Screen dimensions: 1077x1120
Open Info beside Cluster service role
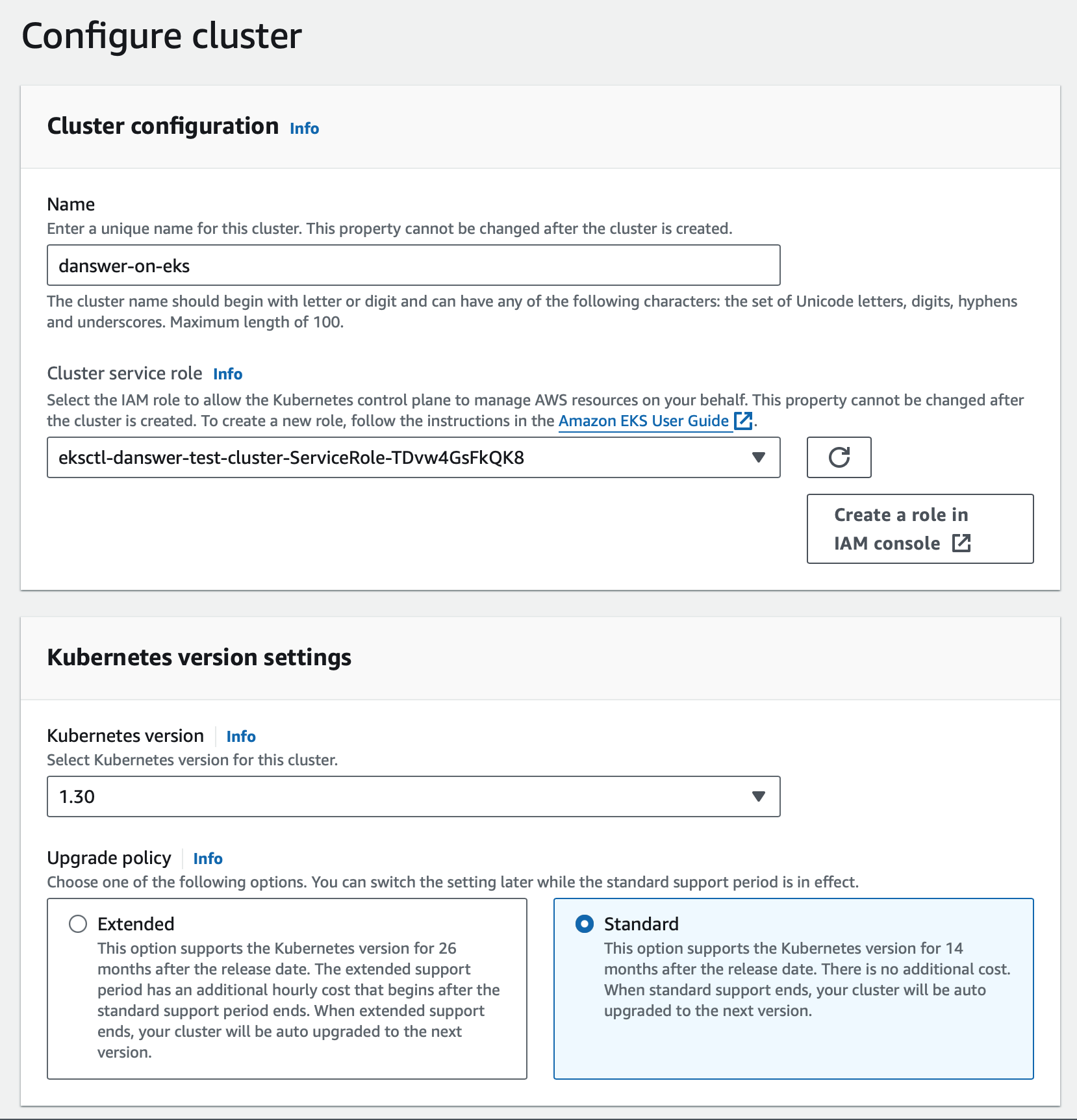coord(227,374)
